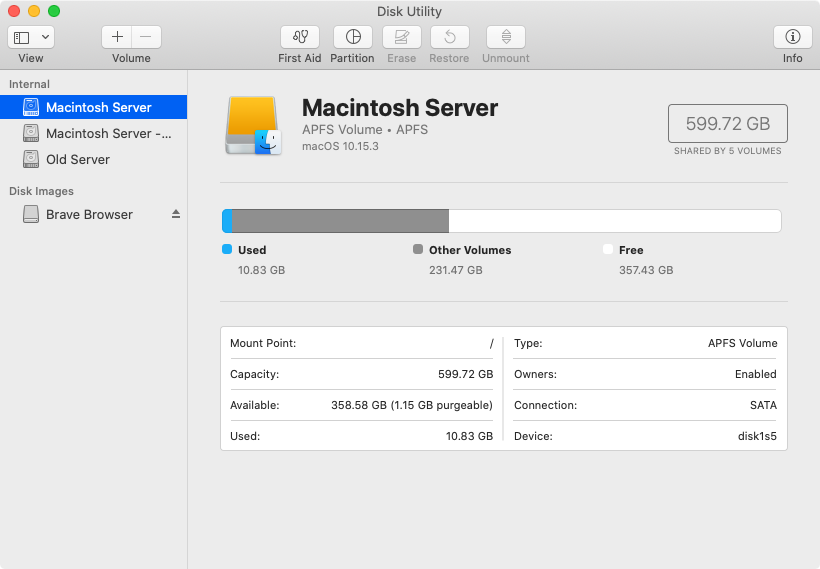Click the Restore toolbar icon
The width and height of the screenshot is (820, 569).
pos(450,37)
